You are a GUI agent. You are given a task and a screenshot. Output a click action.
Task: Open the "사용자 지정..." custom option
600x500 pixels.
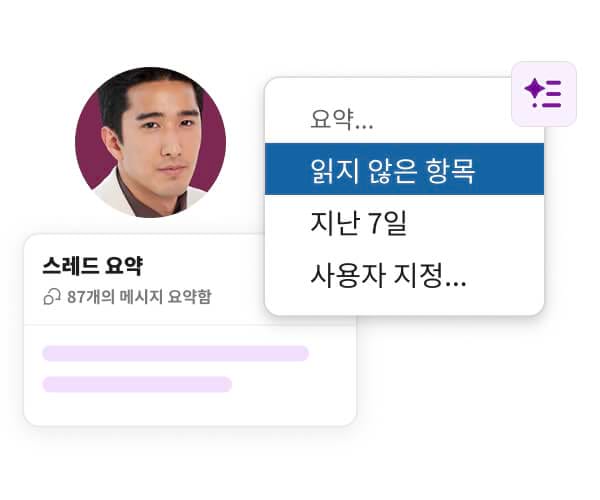389,272
